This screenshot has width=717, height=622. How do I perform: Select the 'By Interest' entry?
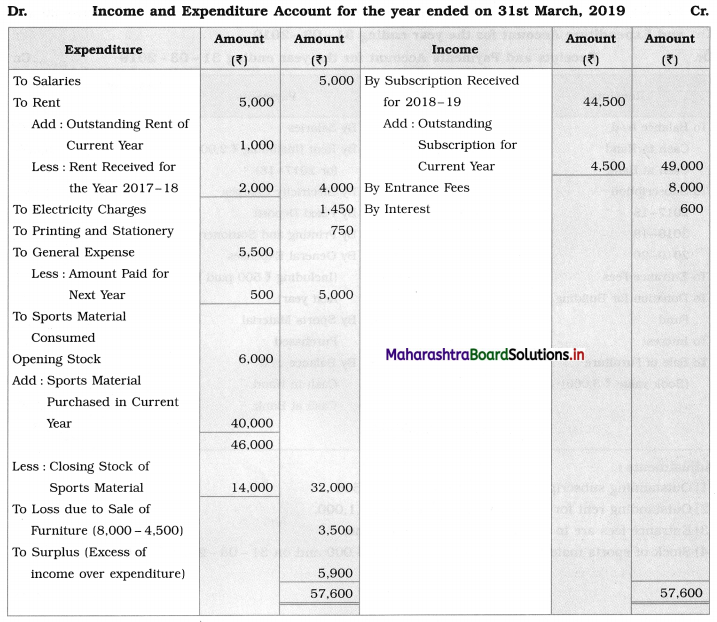pyautogui.click(x=397, y=209)
